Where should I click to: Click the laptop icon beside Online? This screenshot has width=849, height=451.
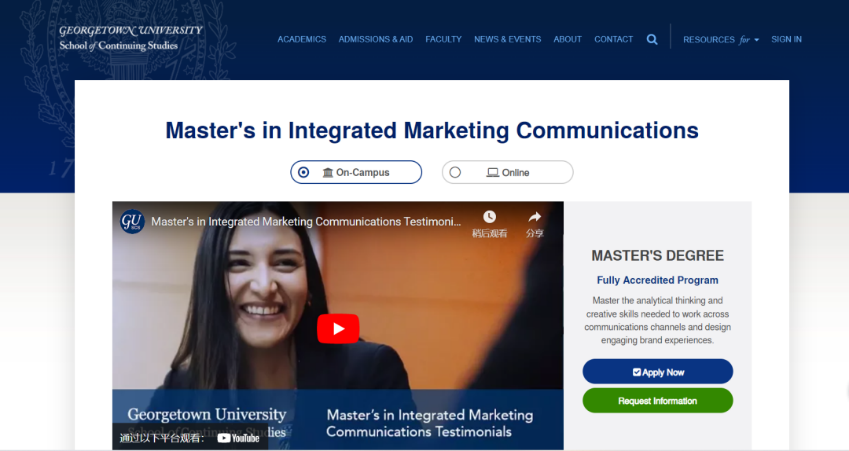coord(492,173)
